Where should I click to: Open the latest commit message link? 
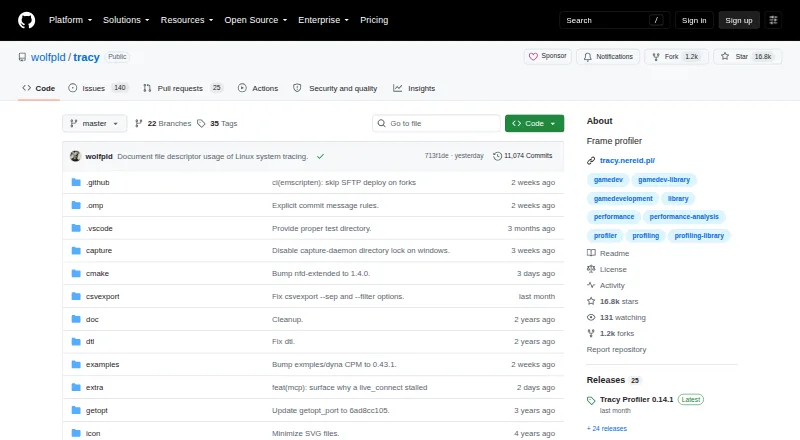[x=213, y=157]
